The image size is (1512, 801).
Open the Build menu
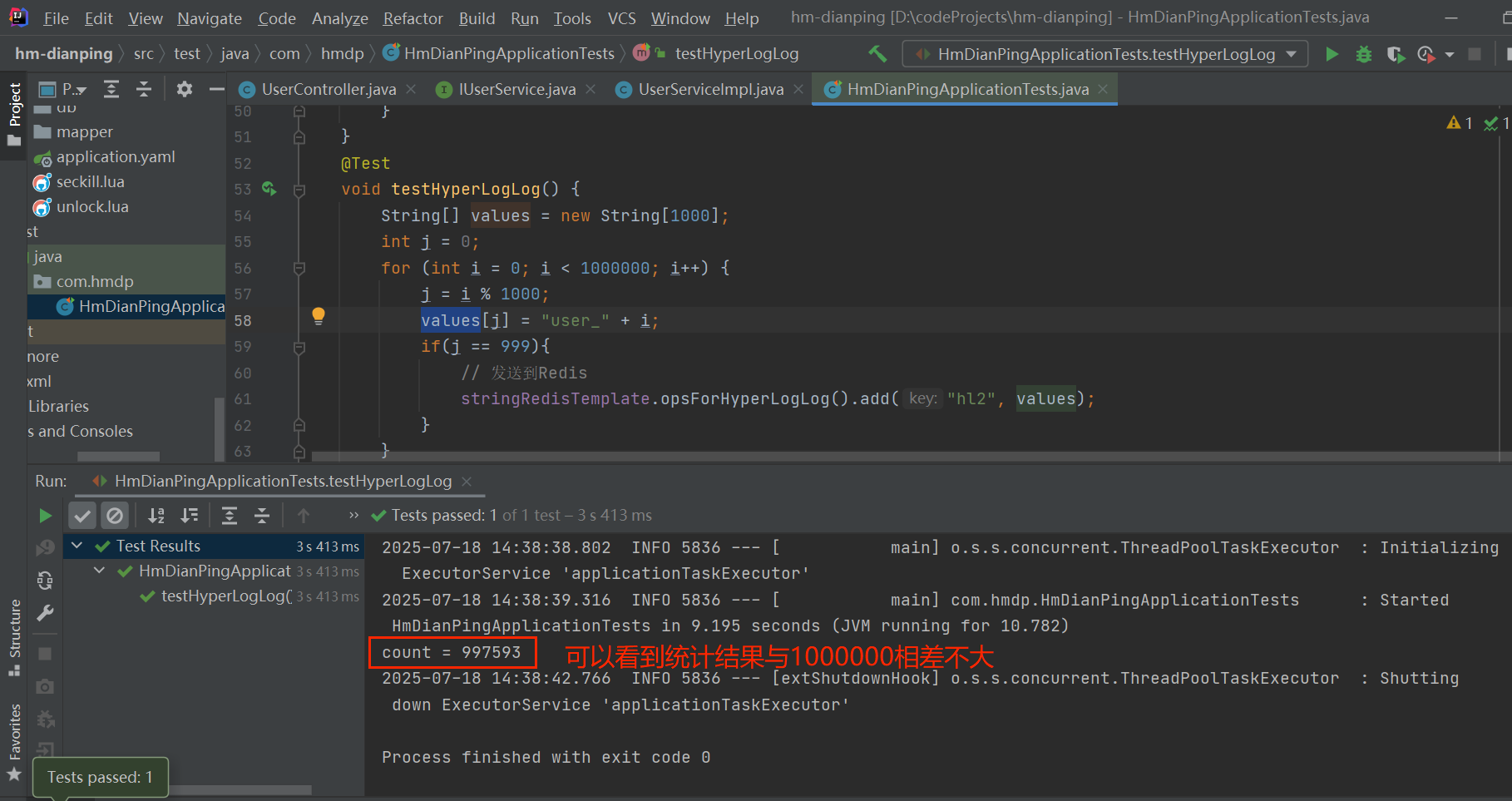(x=477, y=18)
